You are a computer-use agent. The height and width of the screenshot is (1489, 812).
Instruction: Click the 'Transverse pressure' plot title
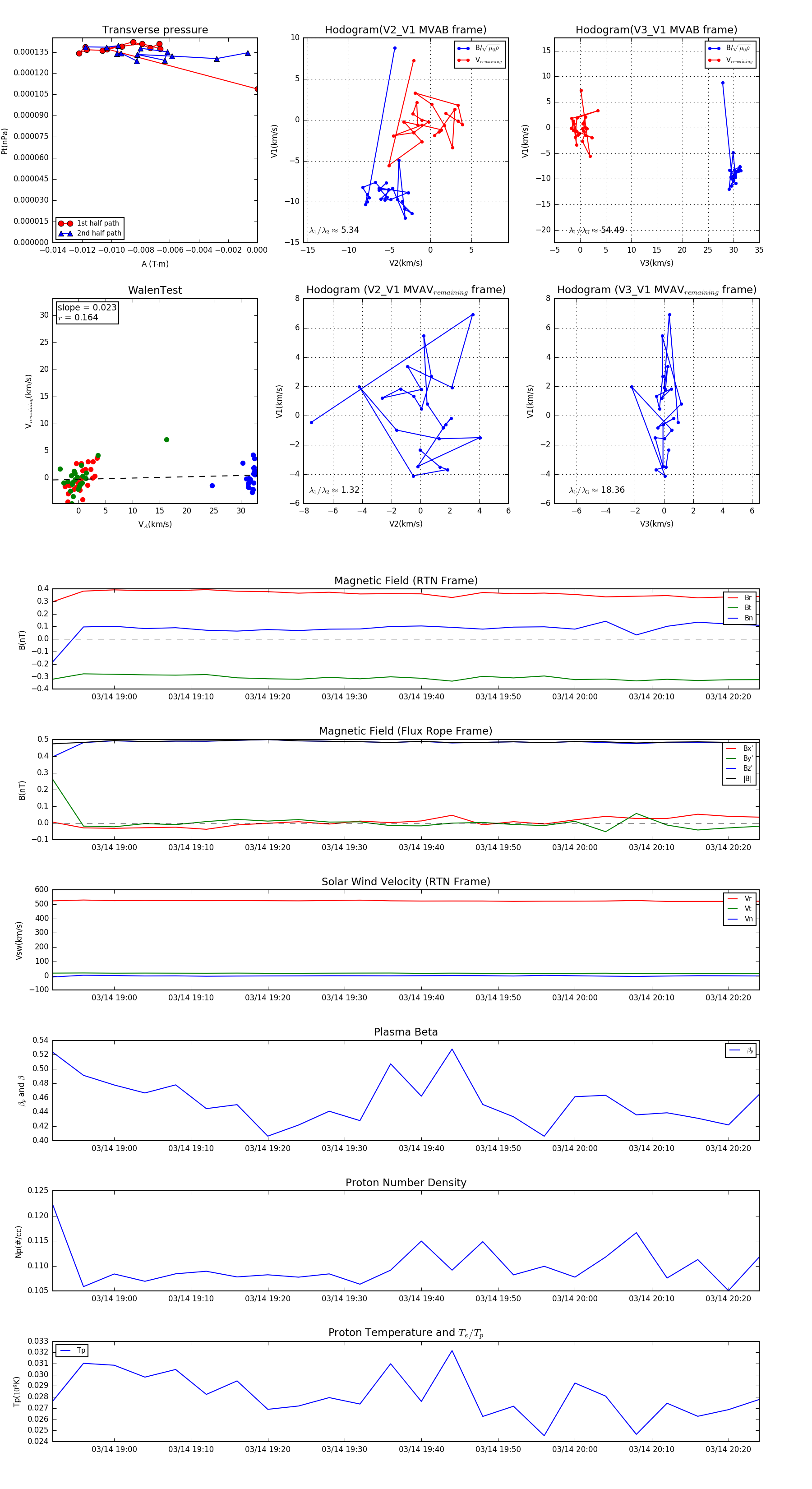pyautogui.click(x=155, y=30)
